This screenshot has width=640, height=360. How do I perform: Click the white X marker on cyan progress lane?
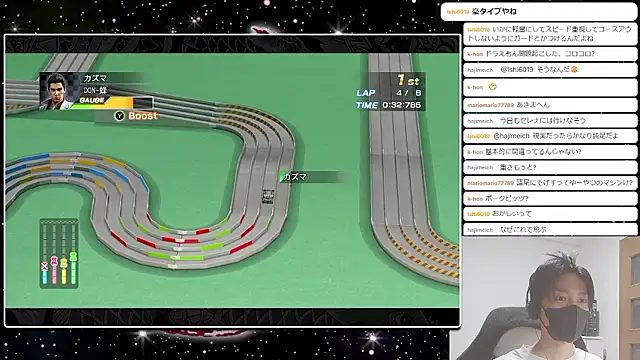[44, 266]
